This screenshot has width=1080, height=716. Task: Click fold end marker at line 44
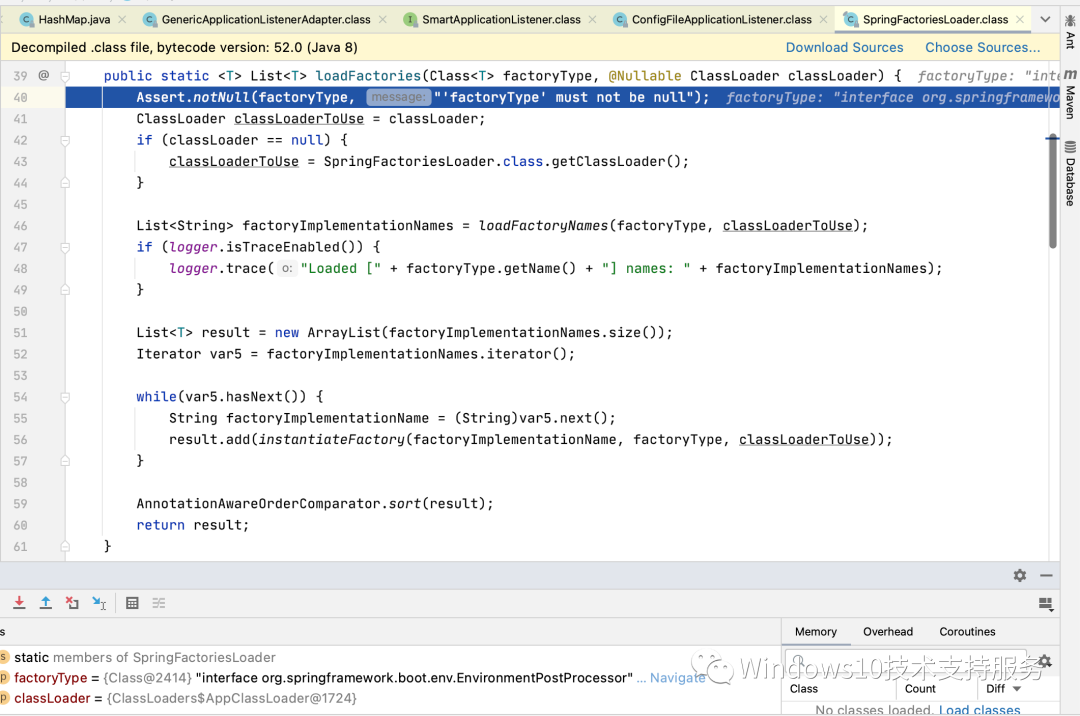point(65,183)
